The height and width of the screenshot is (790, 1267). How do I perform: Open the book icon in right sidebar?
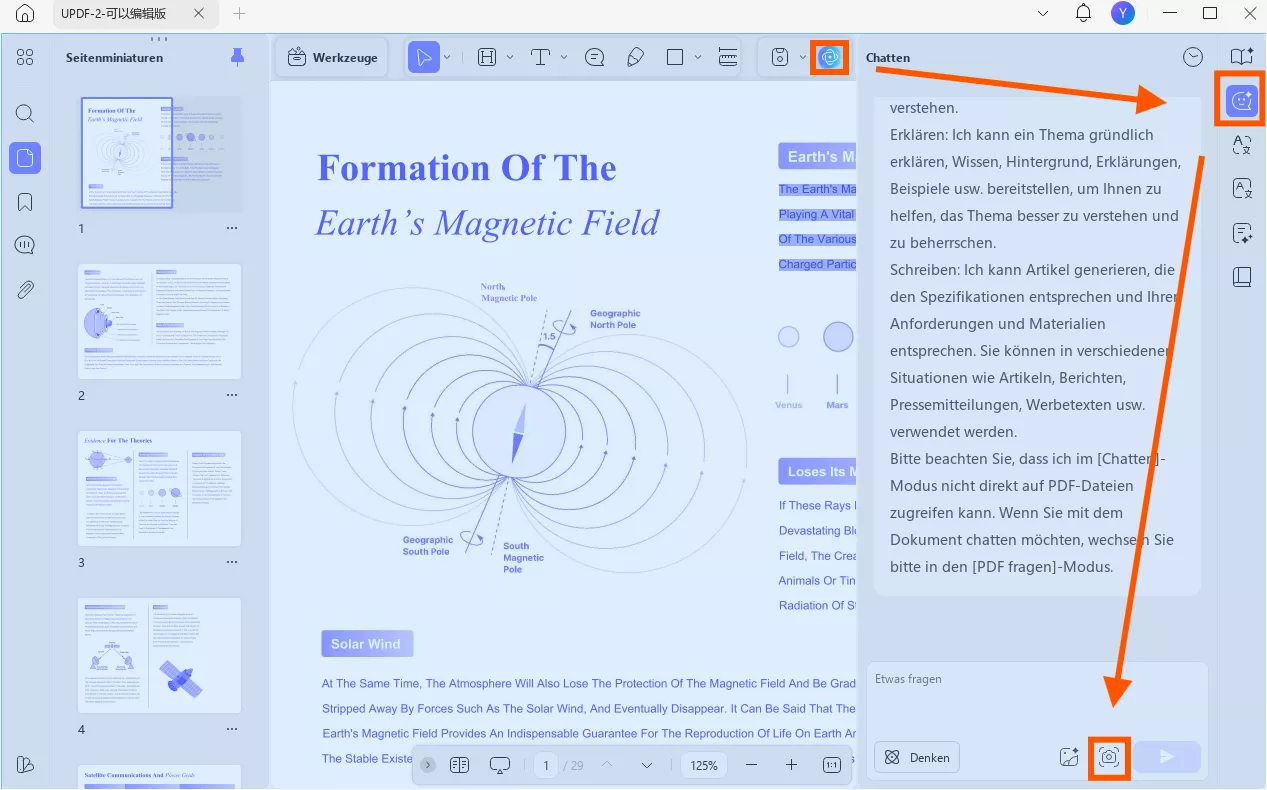(x=1242, y=276)
